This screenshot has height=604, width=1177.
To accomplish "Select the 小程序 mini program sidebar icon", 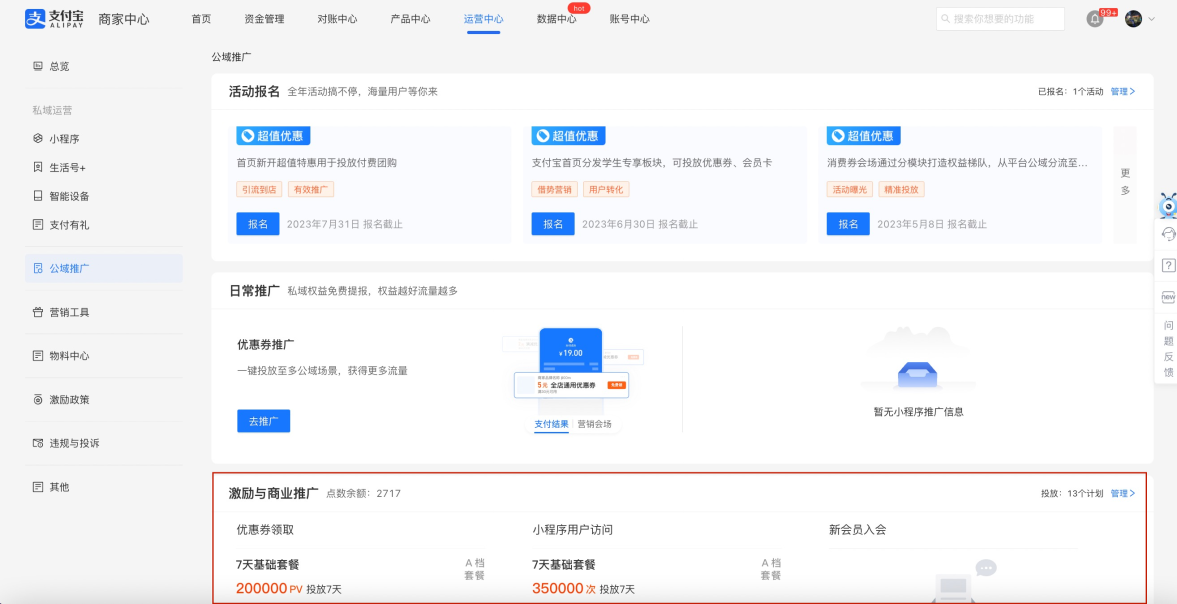I will click(x=38, y=139).
